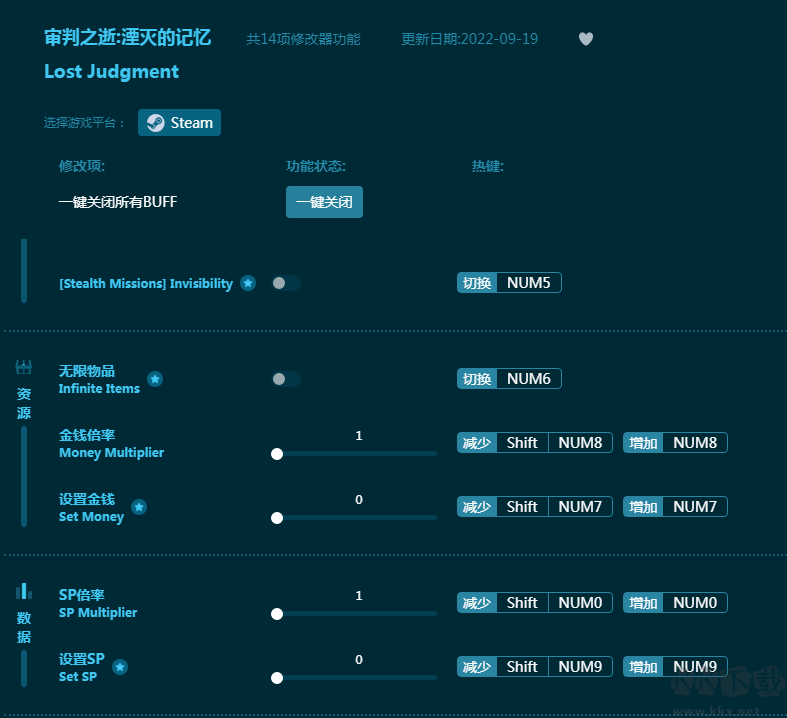Click 增加 NUM9 hotkey for Set SP
The width and height of the screenshot is (787, 718).
point(675,666)
